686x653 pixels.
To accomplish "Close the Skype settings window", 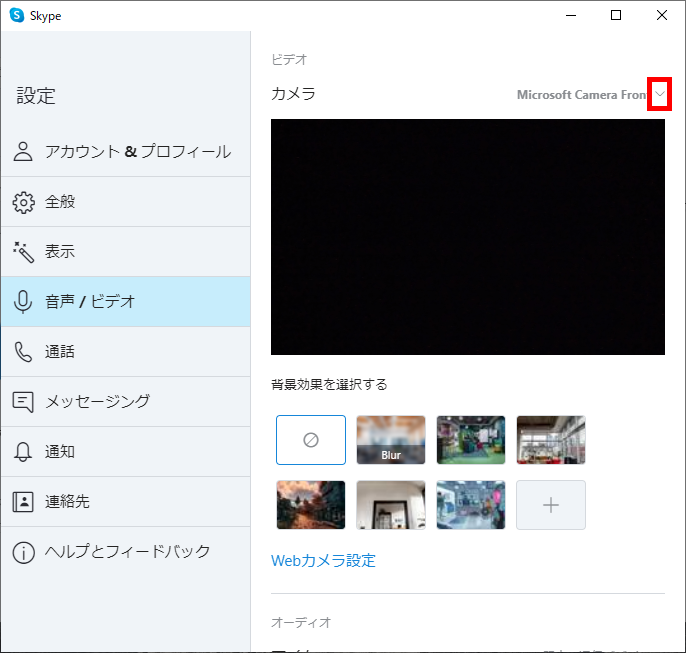I will point(662,15).
